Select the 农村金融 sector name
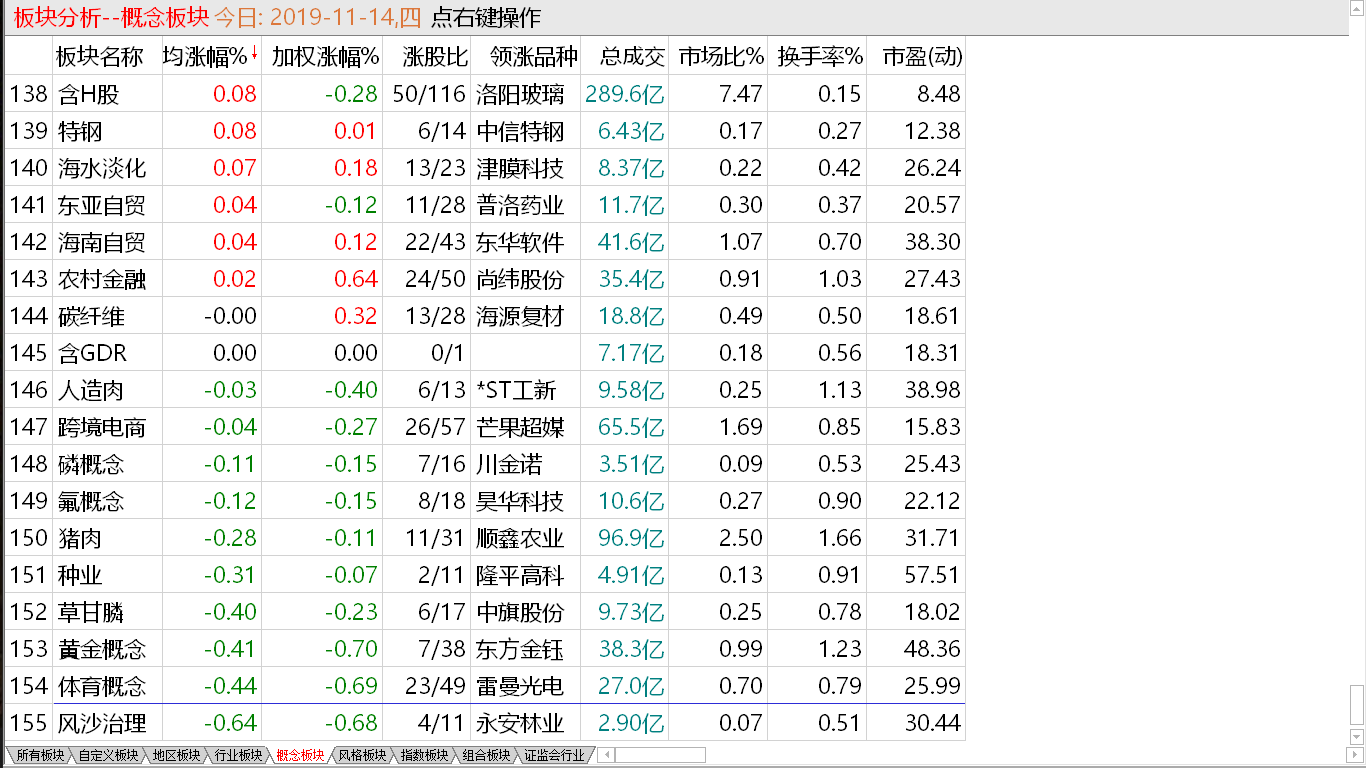 (102, 279)
